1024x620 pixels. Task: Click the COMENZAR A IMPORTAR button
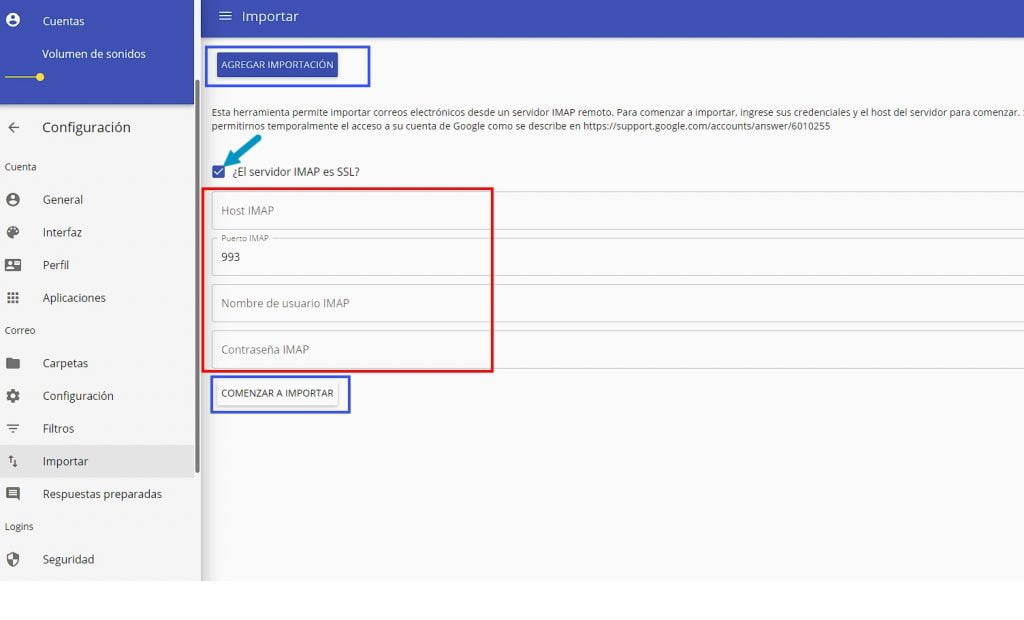pyautogui.click(x=280, y=393)
